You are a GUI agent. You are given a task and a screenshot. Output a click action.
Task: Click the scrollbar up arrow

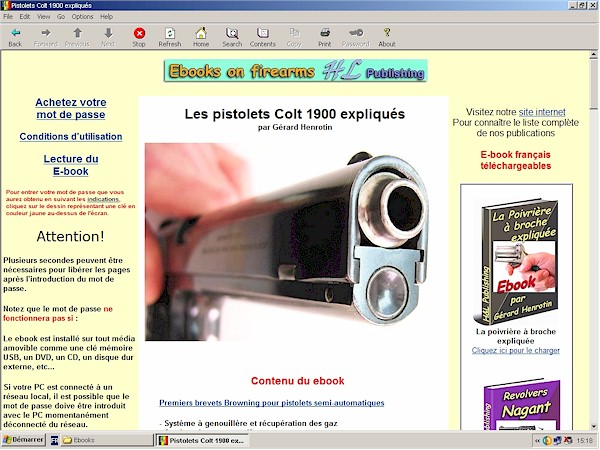[593, 55]
